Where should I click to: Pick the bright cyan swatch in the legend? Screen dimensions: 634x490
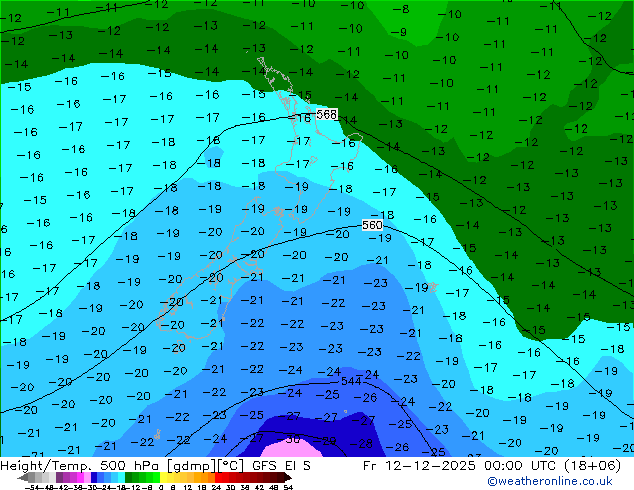pos(122,477)
